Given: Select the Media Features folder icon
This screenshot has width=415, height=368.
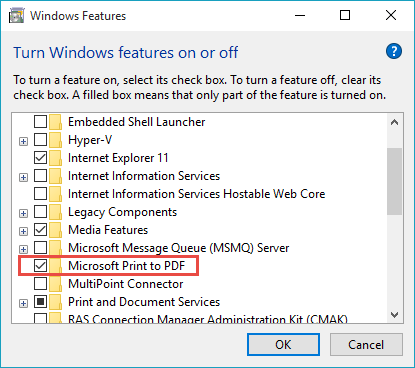Looking at the screenshot, I should coord(55,230).
